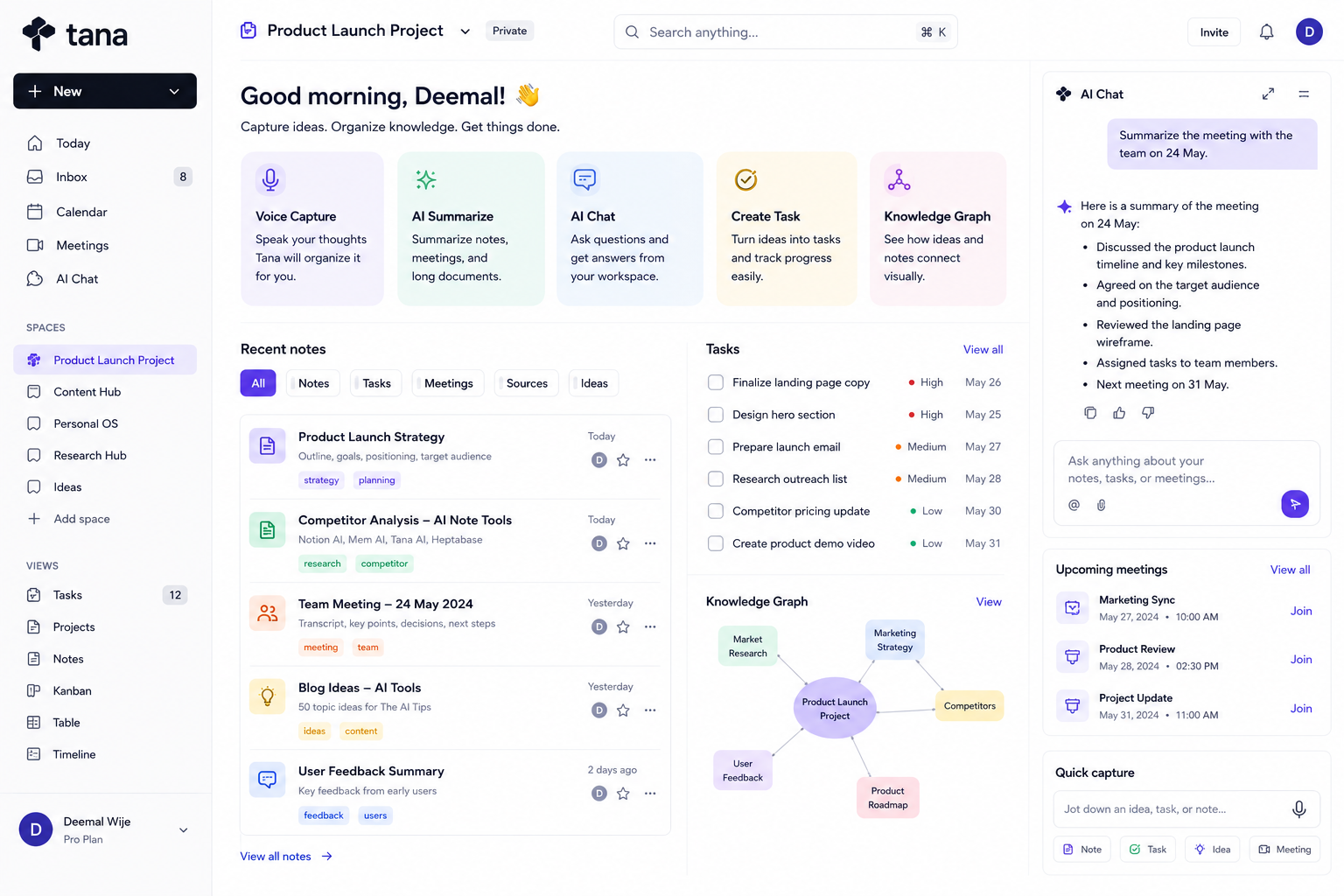Select the Product Roadmap graph node

pyautogui.click(x=887, y=798)
